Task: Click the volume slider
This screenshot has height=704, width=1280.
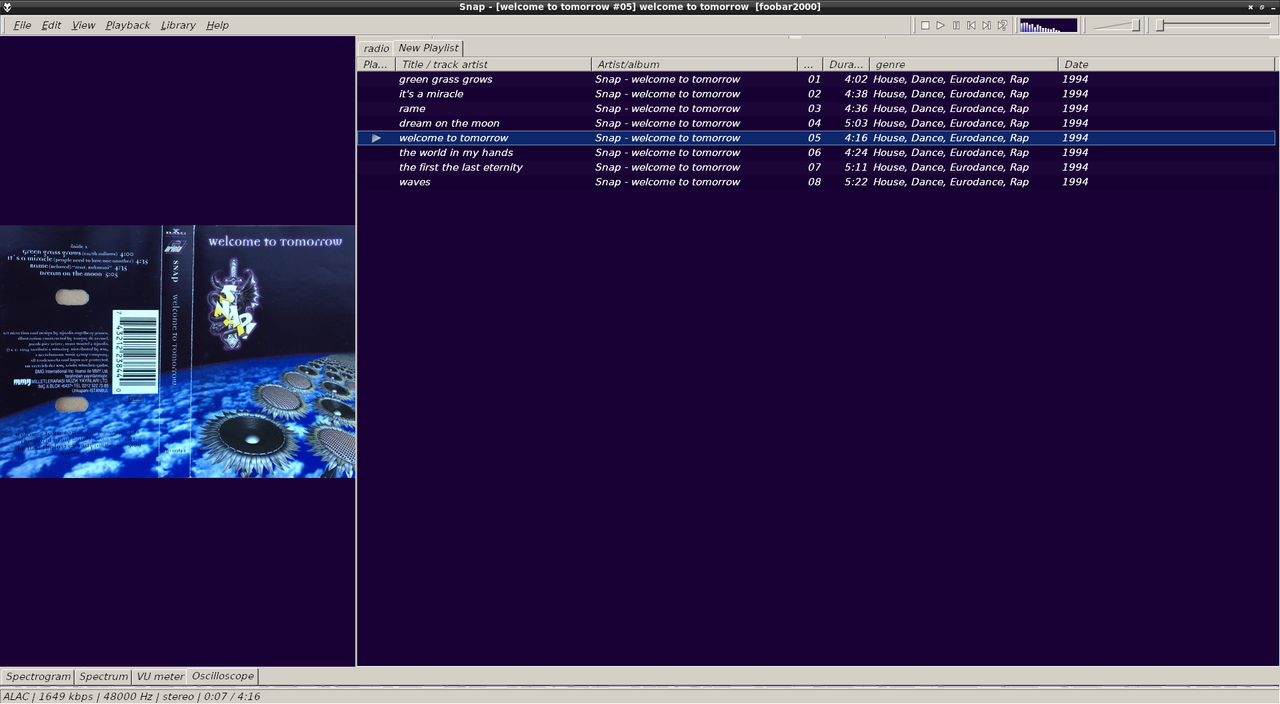Action: (1115, 25)
